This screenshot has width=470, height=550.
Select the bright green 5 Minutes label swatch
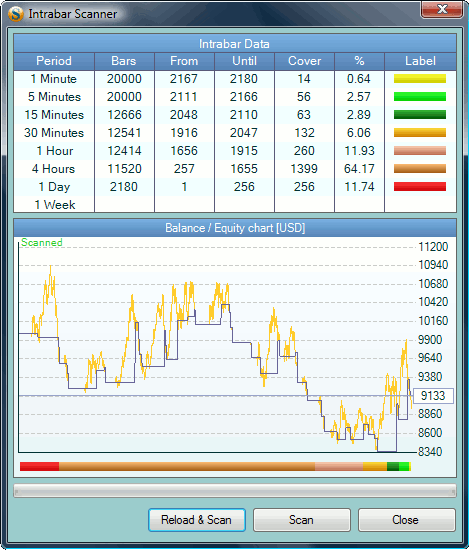click(x=420, y=96)
